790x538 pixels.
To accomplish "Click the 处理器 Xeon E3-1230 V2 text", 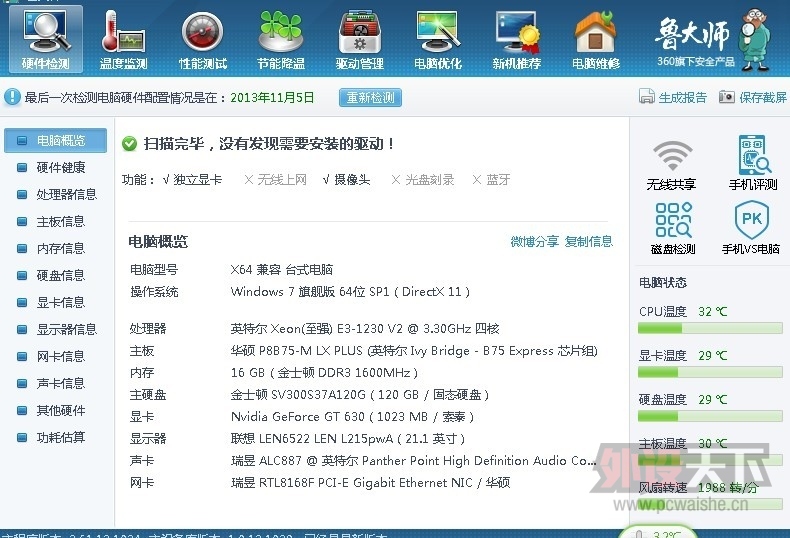I will pyautogui.click(x=365, y=329).
